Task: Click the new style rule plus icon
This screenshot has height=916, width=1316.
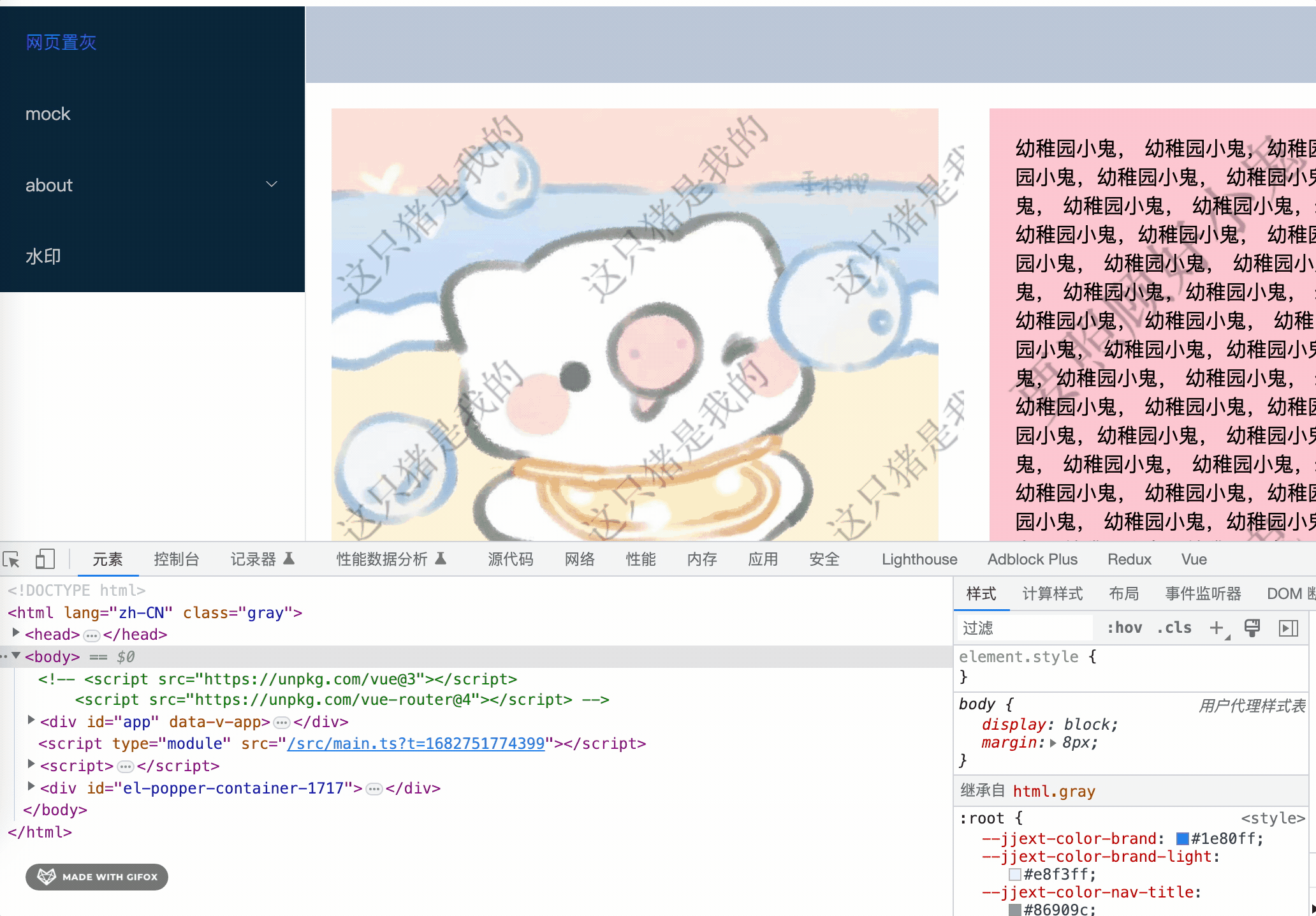Action: point(1217,628)
